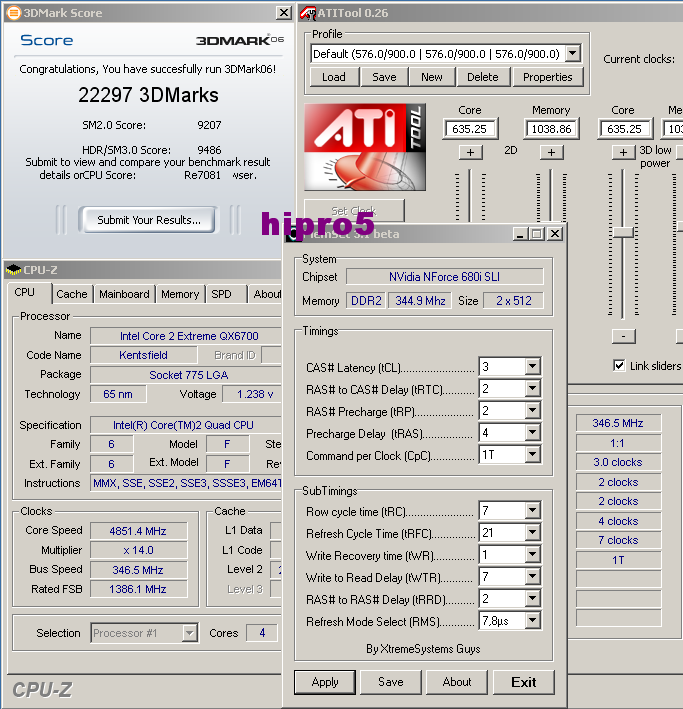Expand CAS# Latency (tCL) dropdown
The image size is (683, 709).
[x=532, y=366]
